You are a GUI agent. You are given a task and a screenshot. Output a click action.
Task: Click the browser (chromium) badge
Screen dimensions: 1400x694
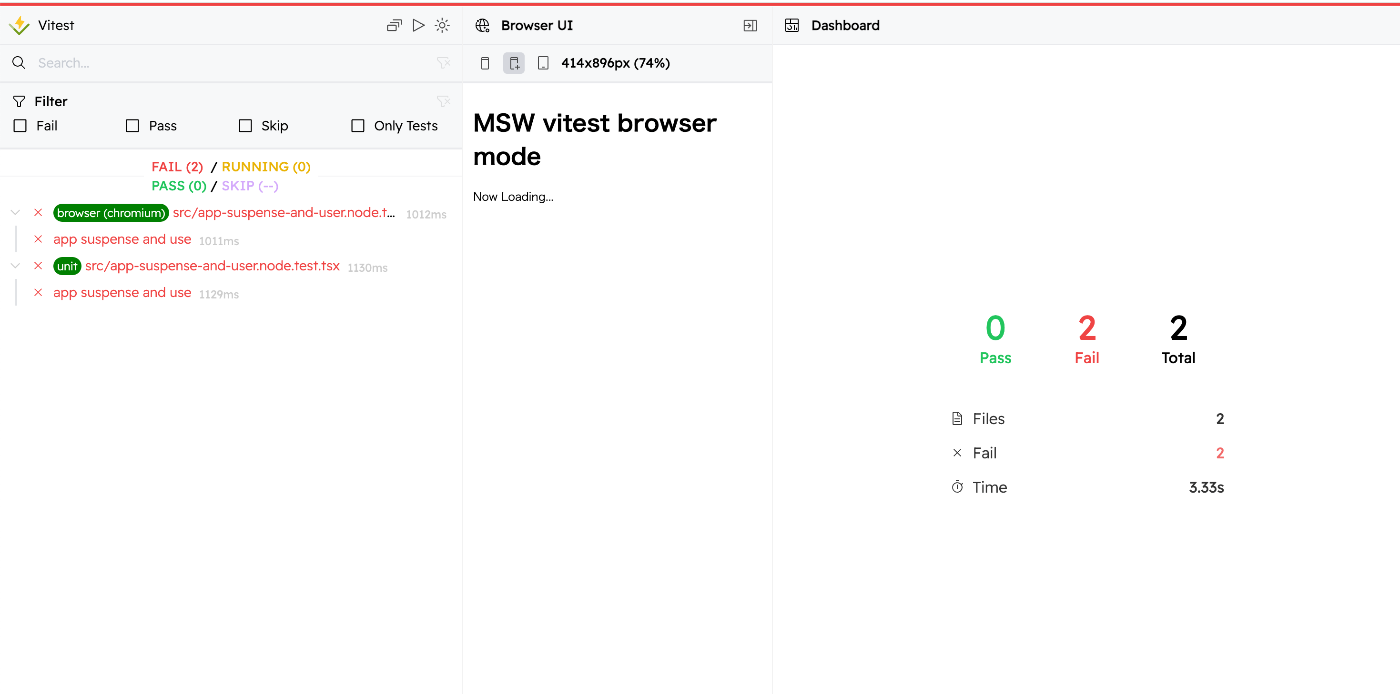tap(111, 213)
